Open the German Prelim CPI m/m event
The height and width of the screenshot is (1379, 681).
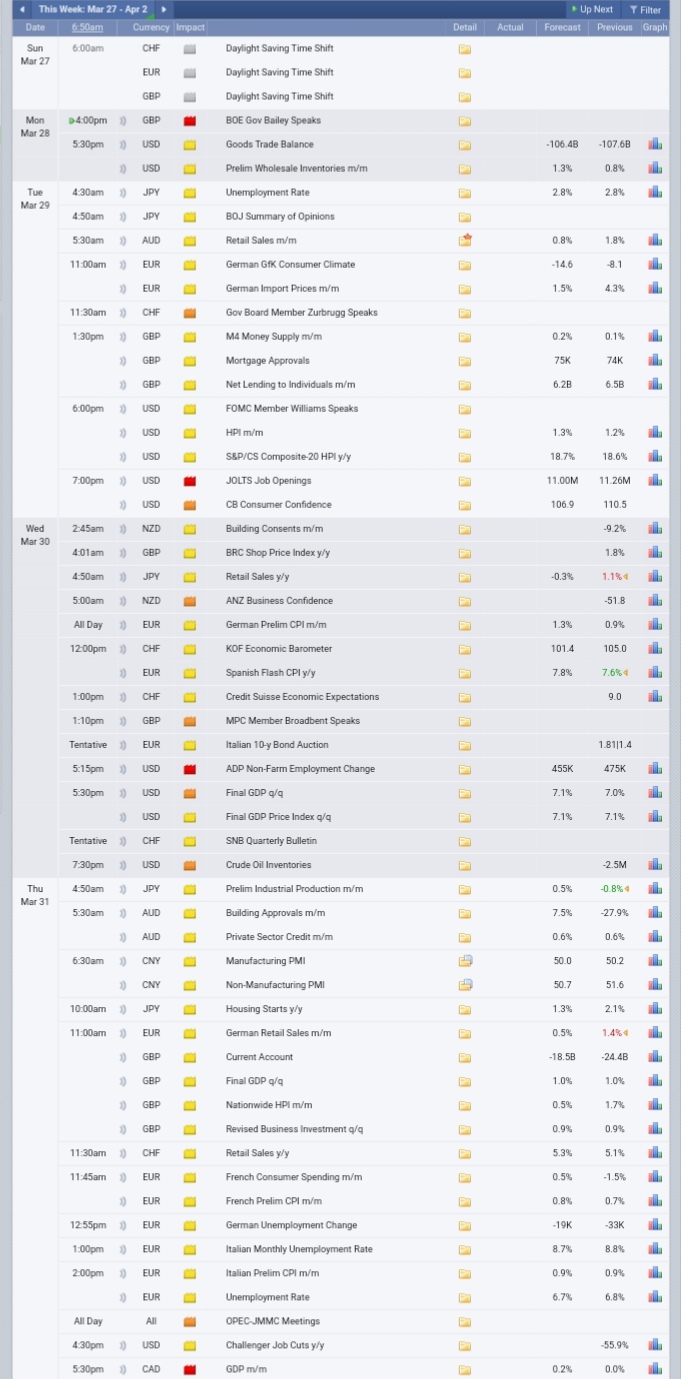pos(276,625)
